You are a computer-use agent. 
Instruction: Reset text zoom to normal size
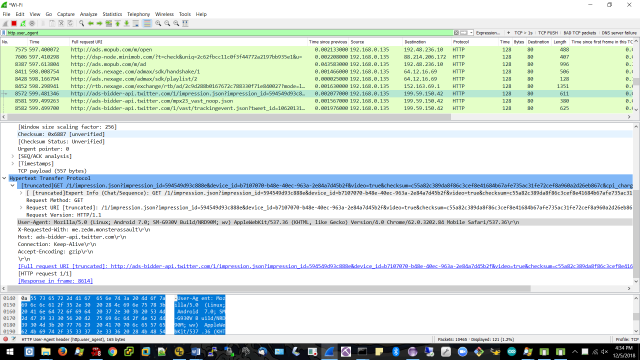[176, 24]
